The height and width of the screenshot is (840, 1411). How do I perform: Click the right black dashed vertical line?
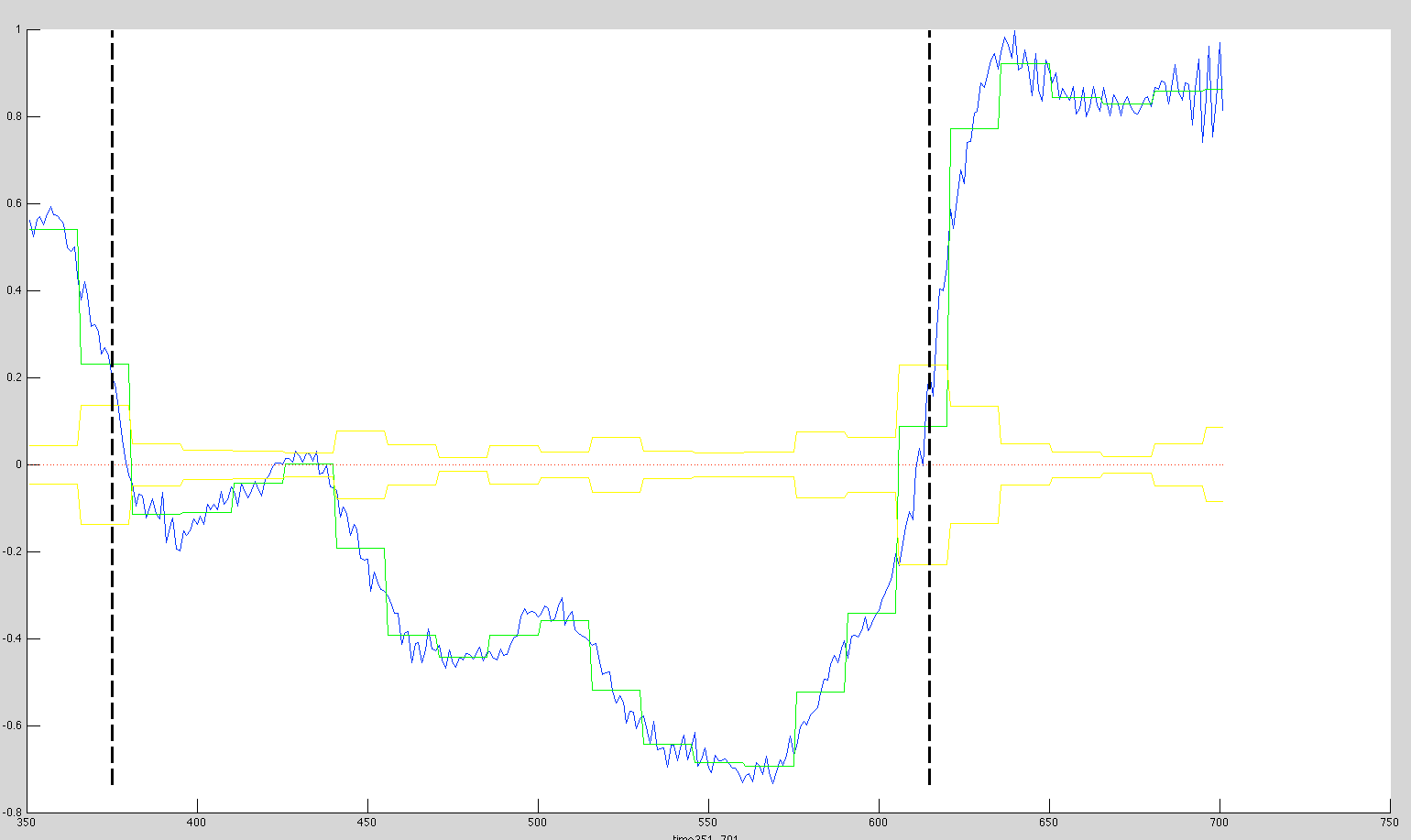pos(929,641)
